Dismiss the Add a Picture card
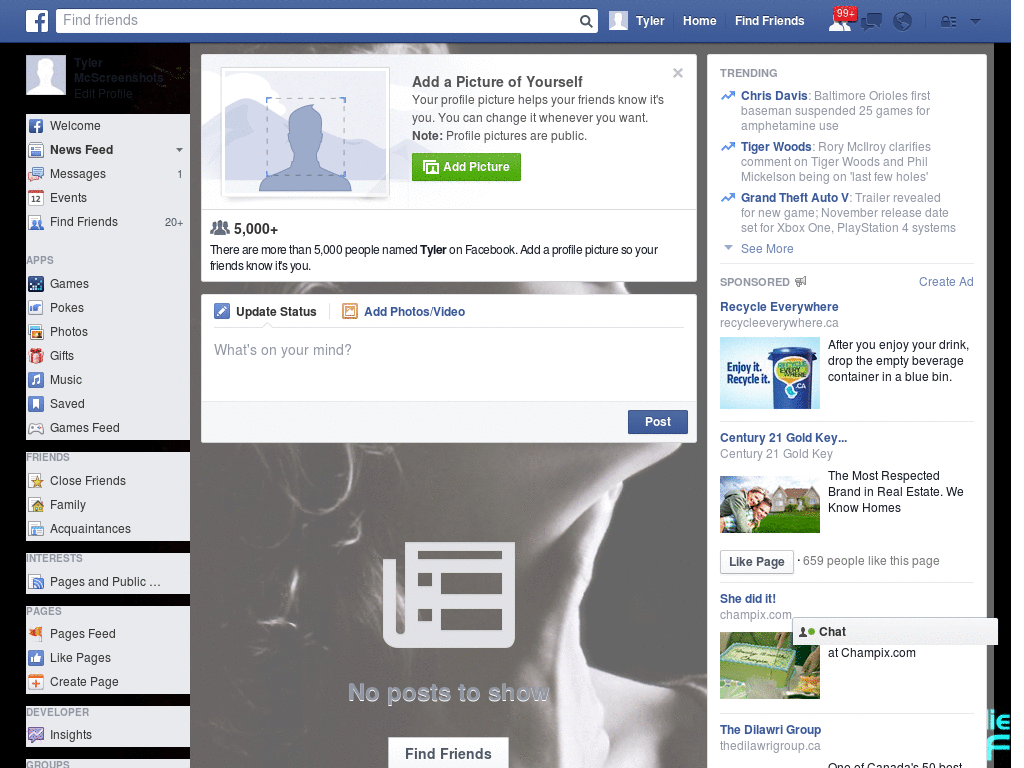1024x768 pixels. click(x=678, y=73)
